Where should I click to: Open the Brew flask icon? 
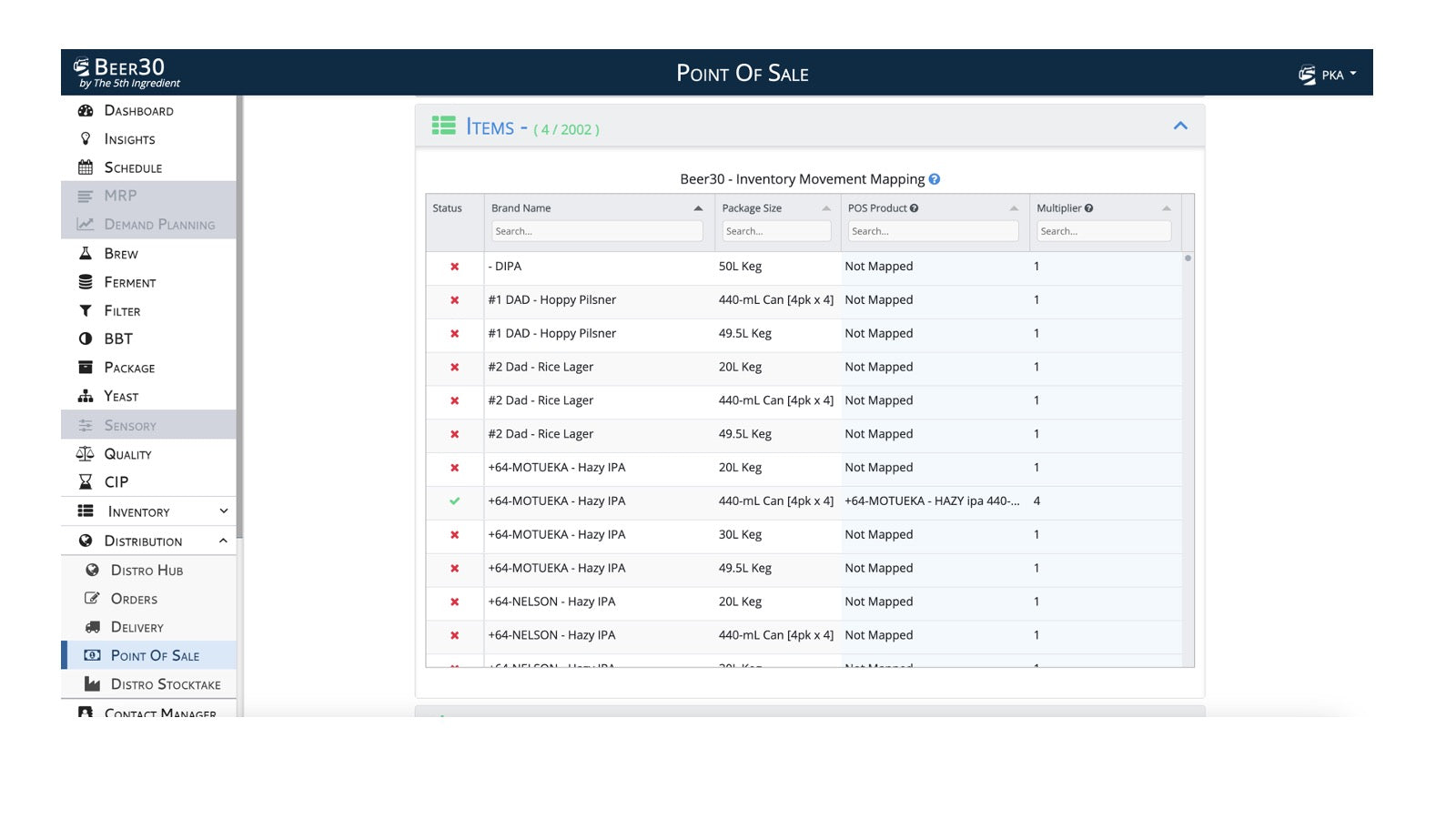click(86, 254)
